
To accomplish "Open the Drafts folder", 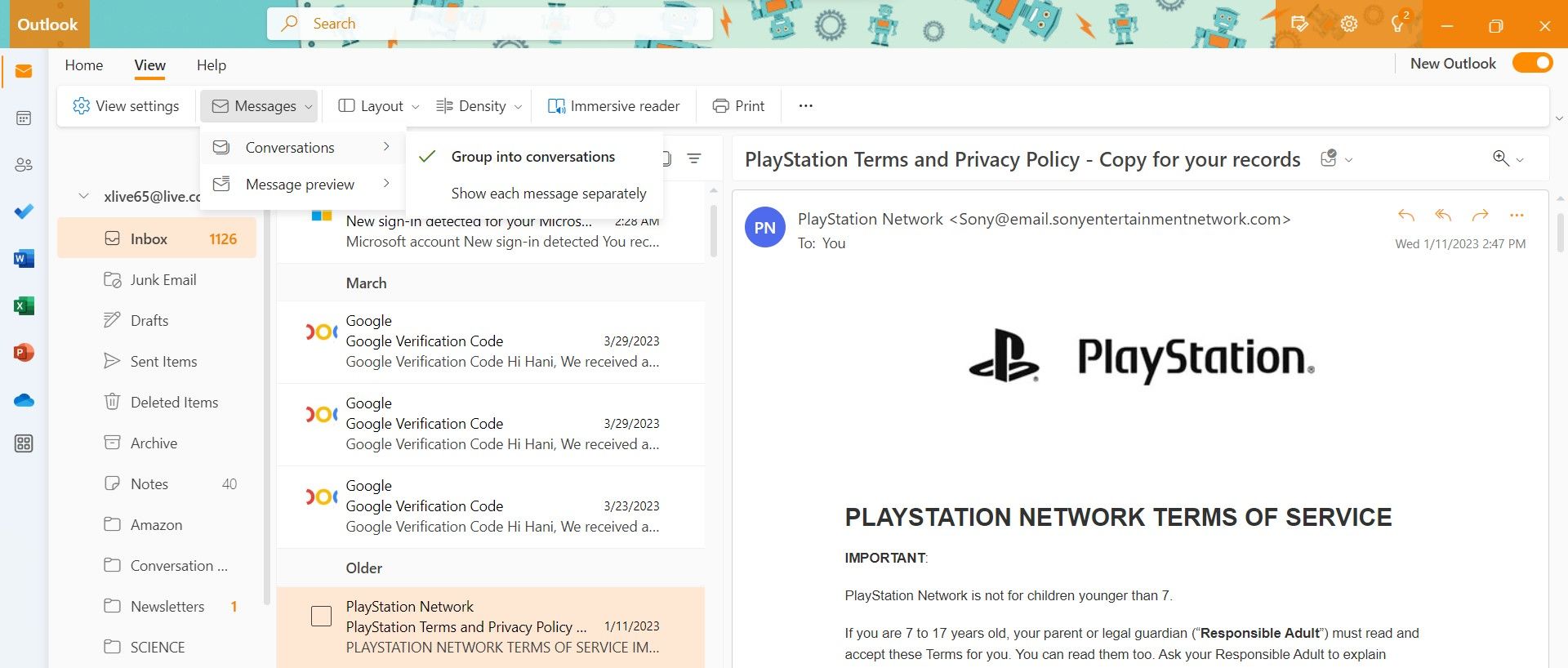I will click(157, 321).
